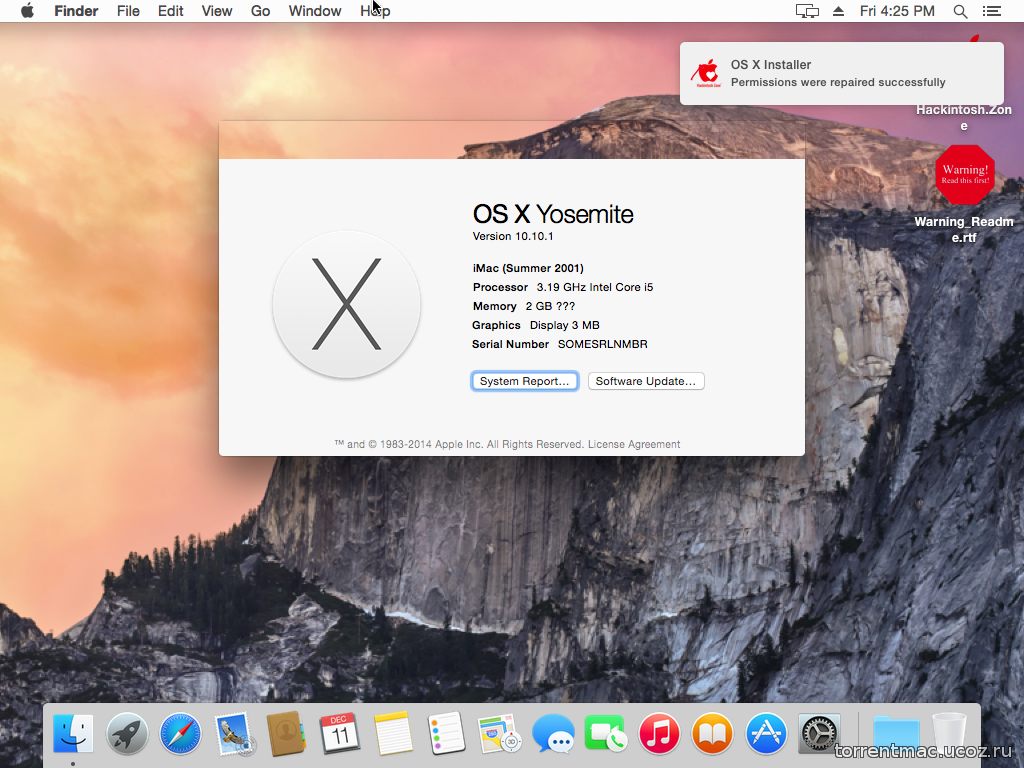Open the Window menu
1024x768 pixels.
(315, 11)
